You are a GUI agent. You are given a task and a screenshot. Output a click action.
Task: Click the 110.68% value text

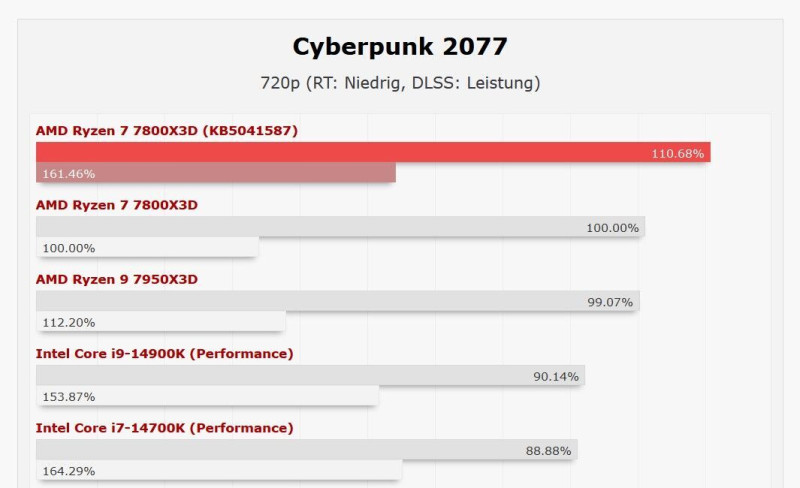[x=678, y=154]
